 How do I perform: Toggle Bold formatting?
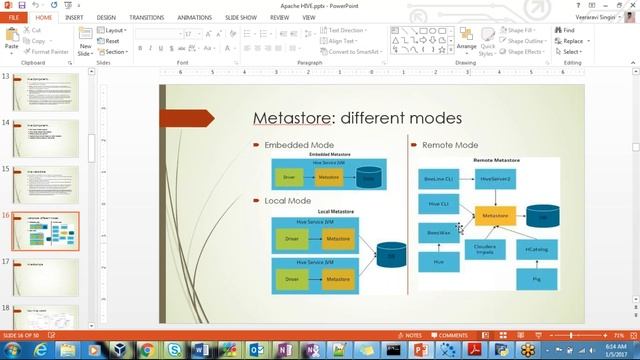(x=140, y=48)
